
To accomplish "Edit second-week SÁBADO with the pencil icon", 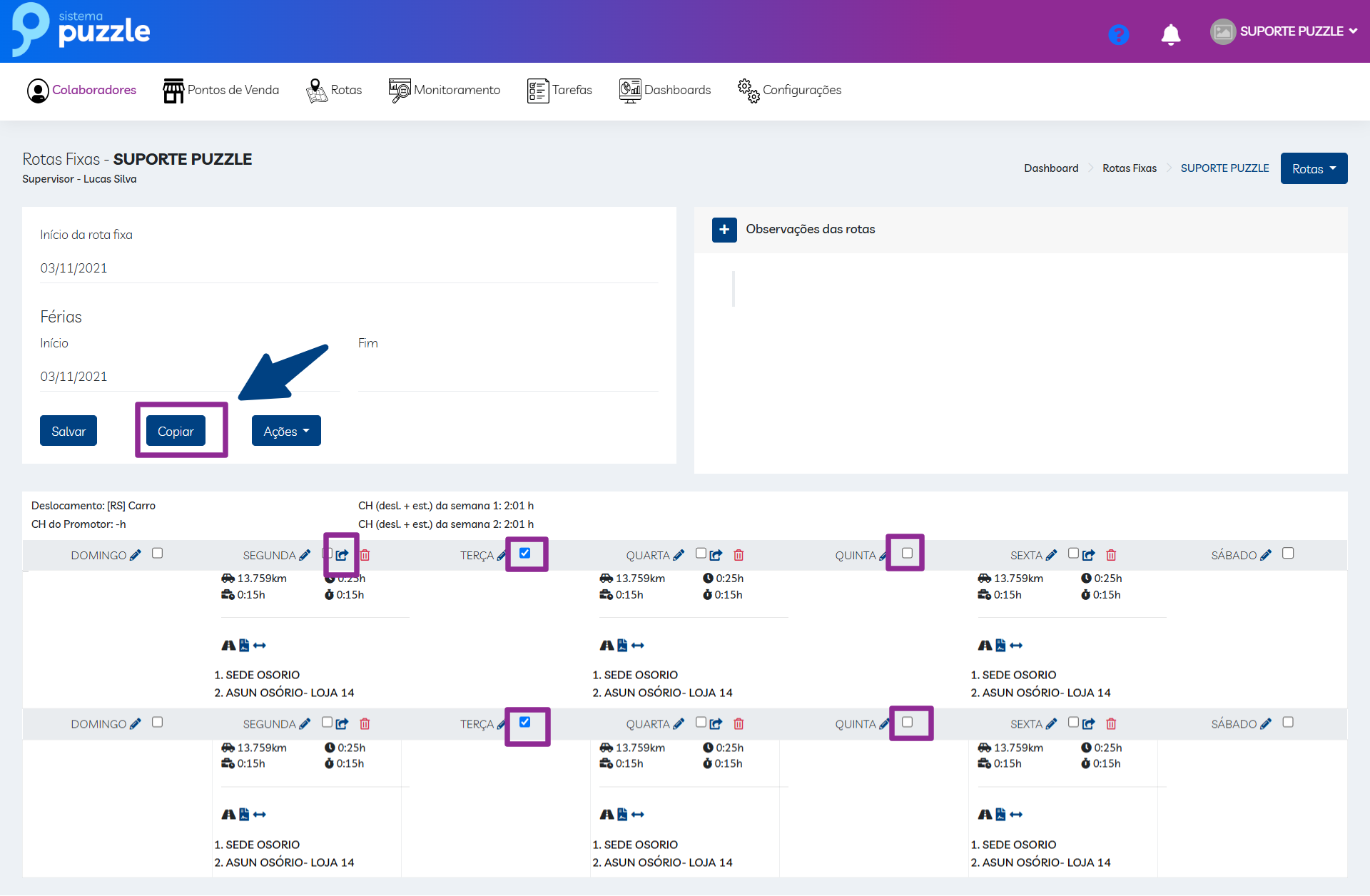I will coord(1266,724).
